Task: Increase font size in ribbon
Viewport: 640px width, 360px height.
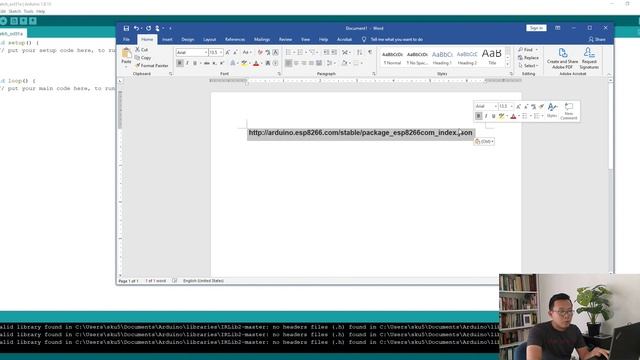Action: pyautogui.click(x=228, y=52)
